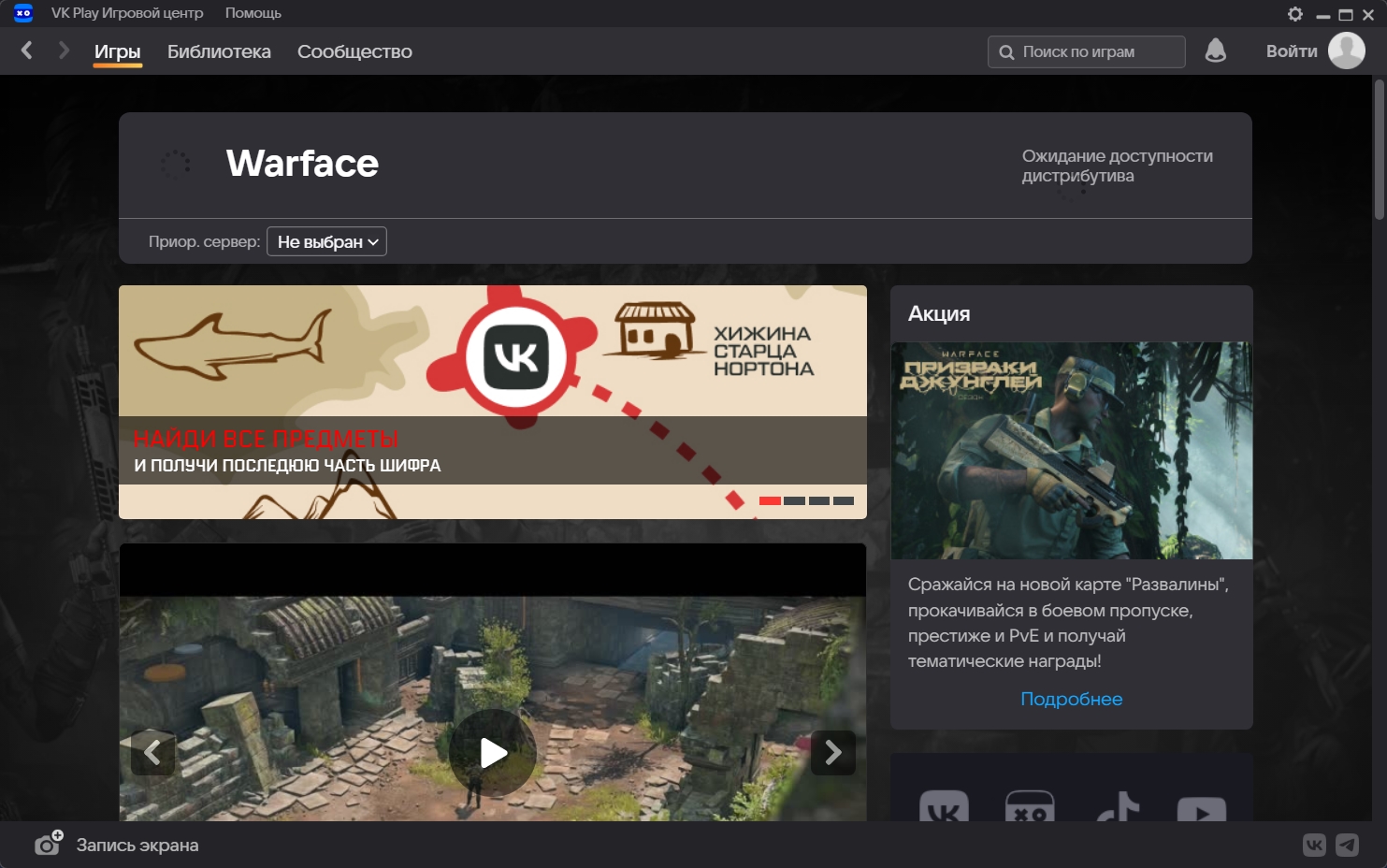The width and height of the screenshot is (1387, 868).
Task: Click the vertical page scrollbar
Action: pyautogui.click(x=1379, y=150)
